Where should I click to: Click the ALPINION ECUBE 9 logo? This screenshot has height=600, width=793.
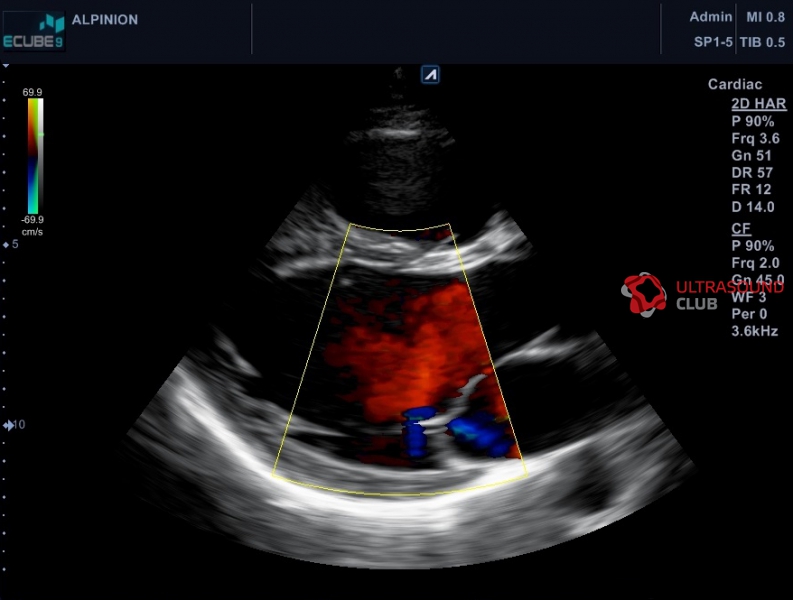click(x=34, y=31)
